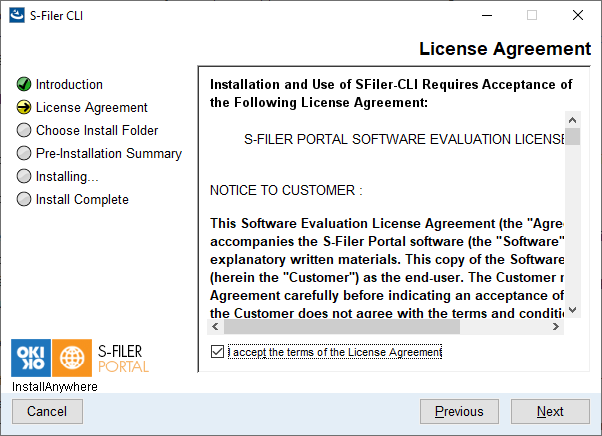Toggle the accept license terms checkbox
Image resolution: width=602 pixels, height=436 pixels.
pos(217,352)
